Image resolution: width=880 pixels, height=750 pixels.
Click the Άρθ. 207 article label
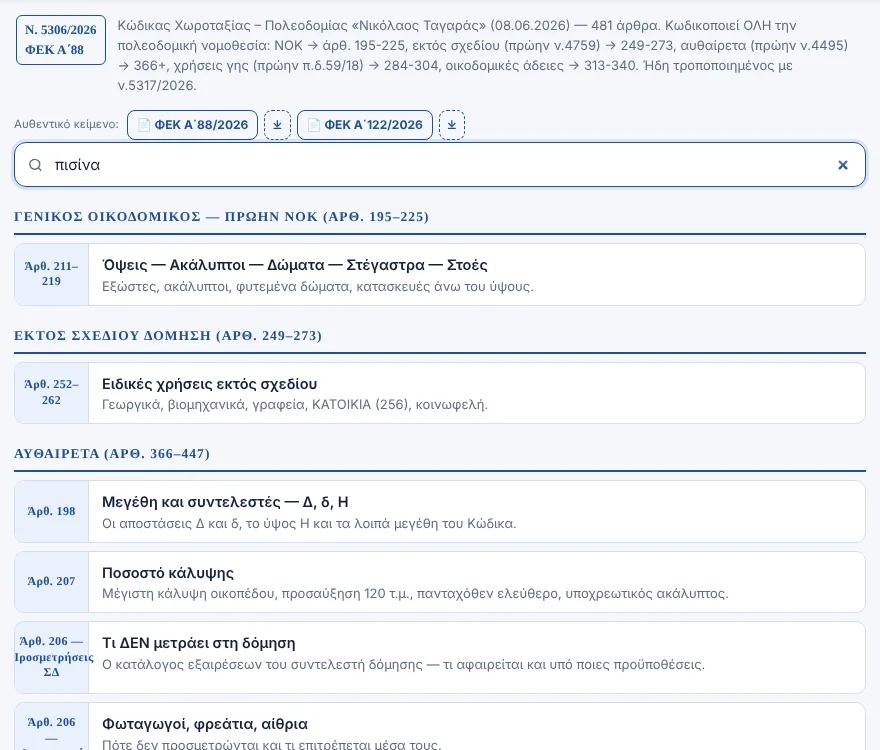pos(51,582)
